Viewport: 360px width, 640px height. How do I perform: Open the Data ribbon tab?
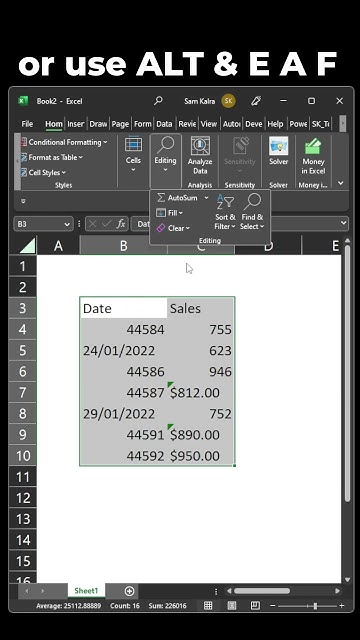(x=164, y=124)
